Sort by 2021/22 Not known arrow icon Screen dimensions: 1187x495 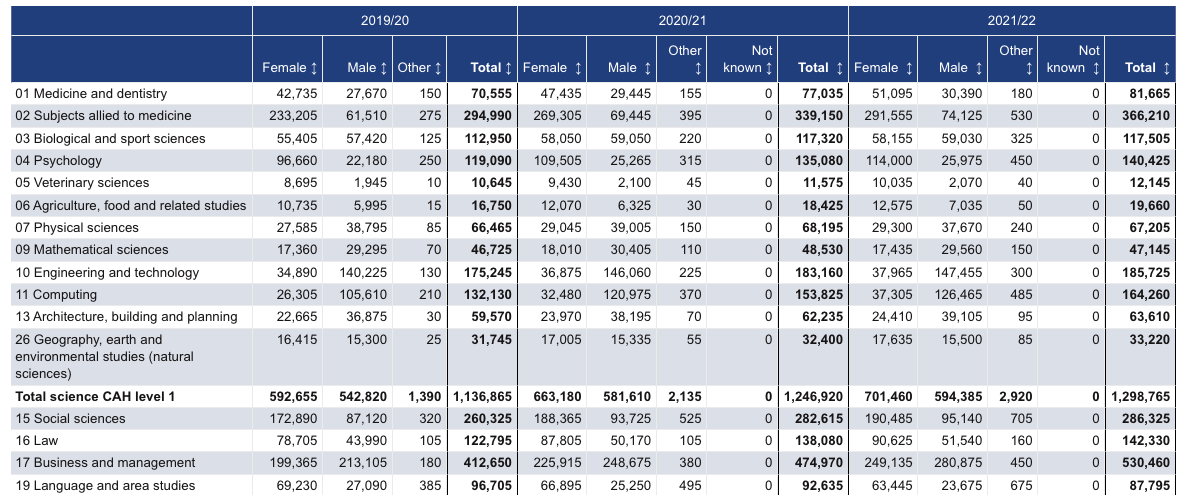pyautogui.click(x=1096, y=68)
